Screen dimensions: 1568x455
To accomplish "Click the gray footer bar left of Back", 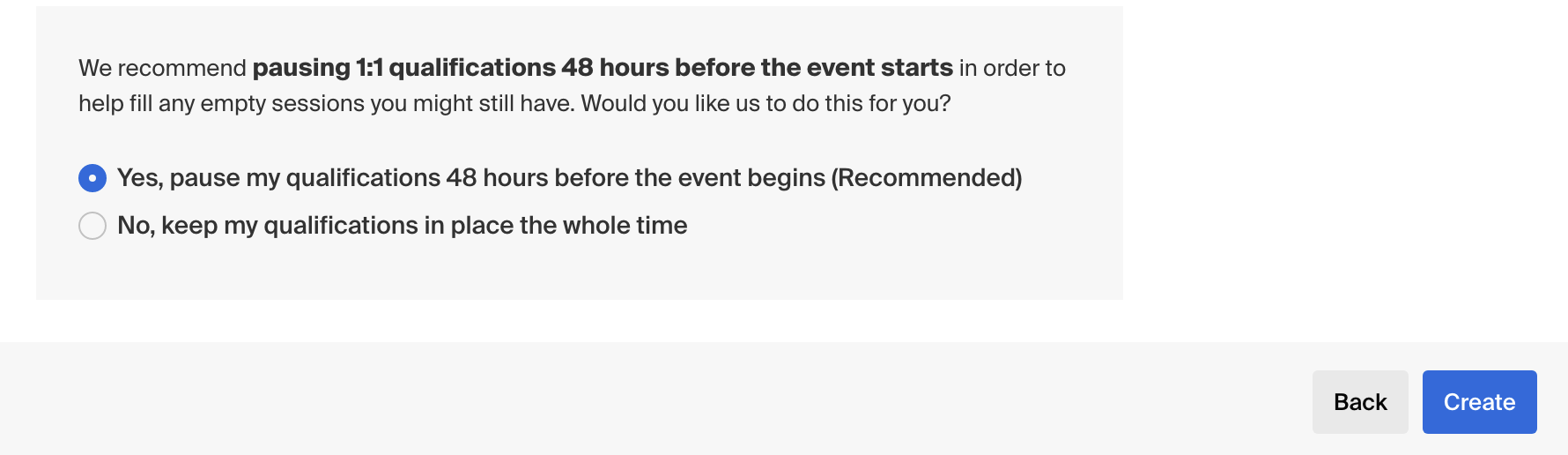I will (617, 401).
